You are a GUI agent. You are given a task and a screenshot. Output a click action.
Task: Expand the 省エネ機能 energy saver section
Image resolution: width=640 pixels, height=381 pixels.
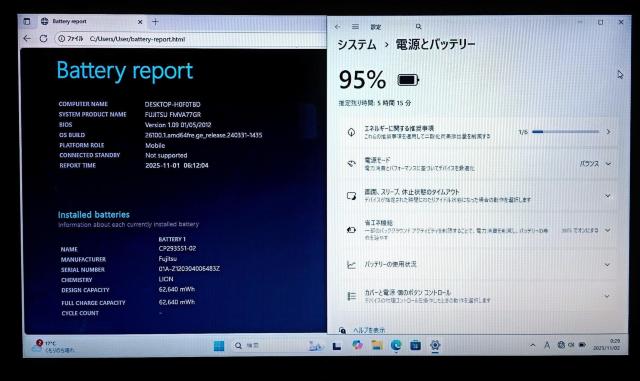point(480,230)
